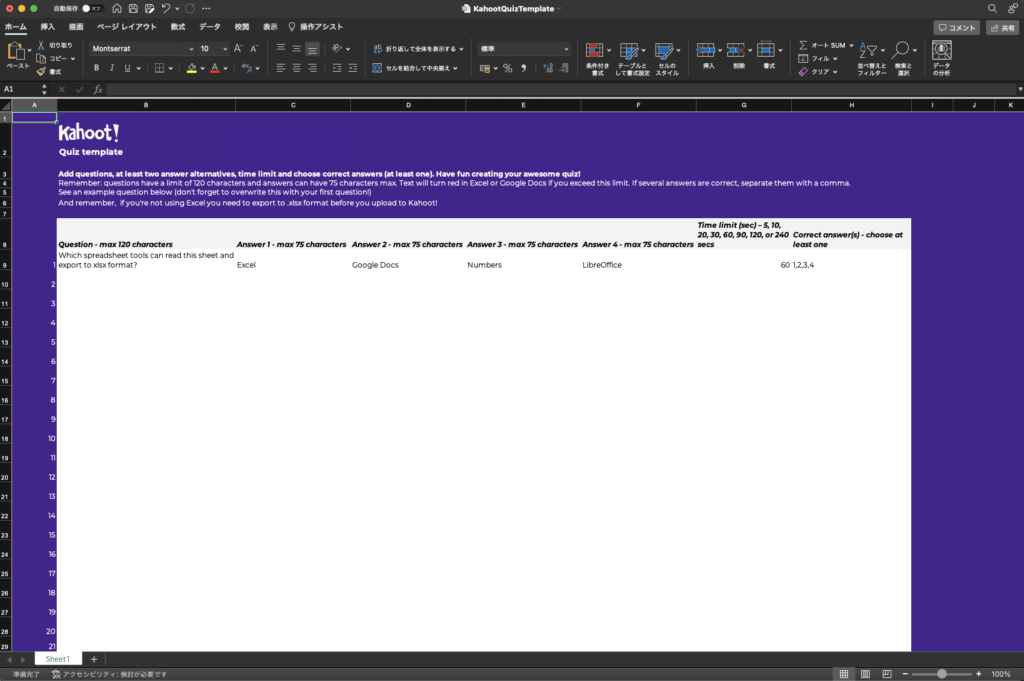The height and width of the screenshot is (681, 1024).
Task: Open the 校閲 ribbon tab
Action: [242, 27]
